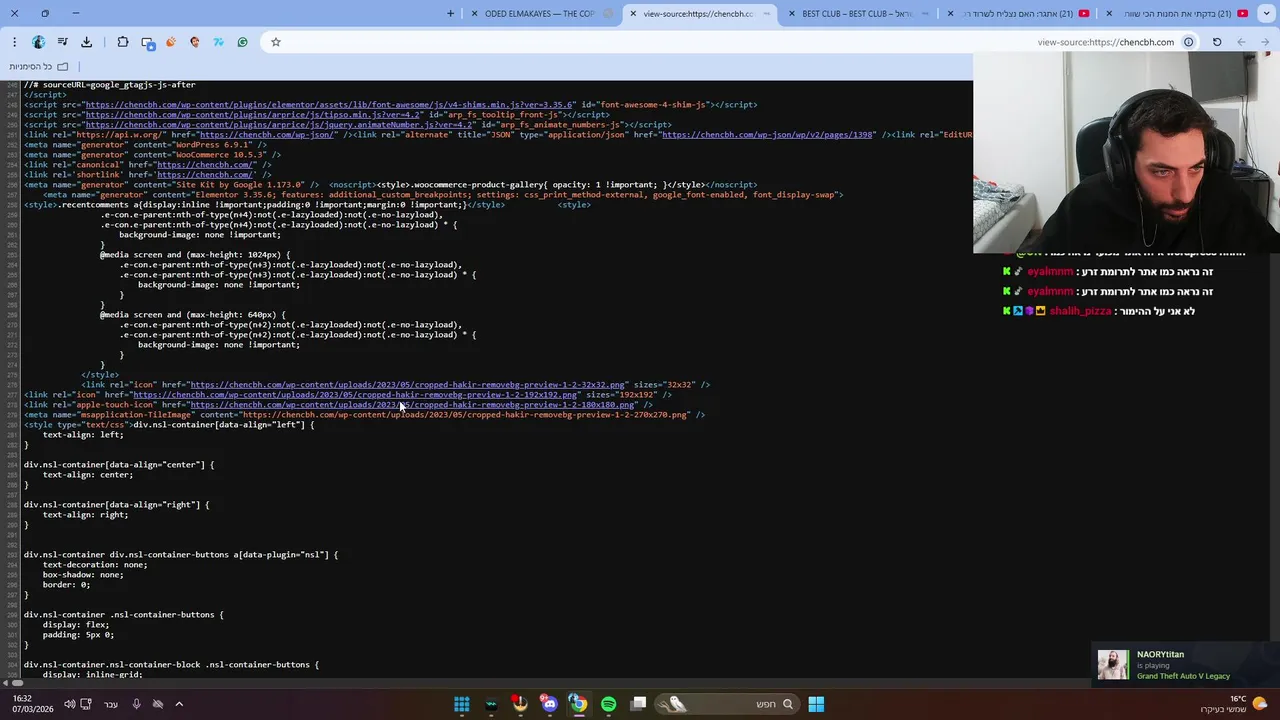Reload the view-source page
Image resolution: width=1280 pixels, height=720 pixels.
1217,42
